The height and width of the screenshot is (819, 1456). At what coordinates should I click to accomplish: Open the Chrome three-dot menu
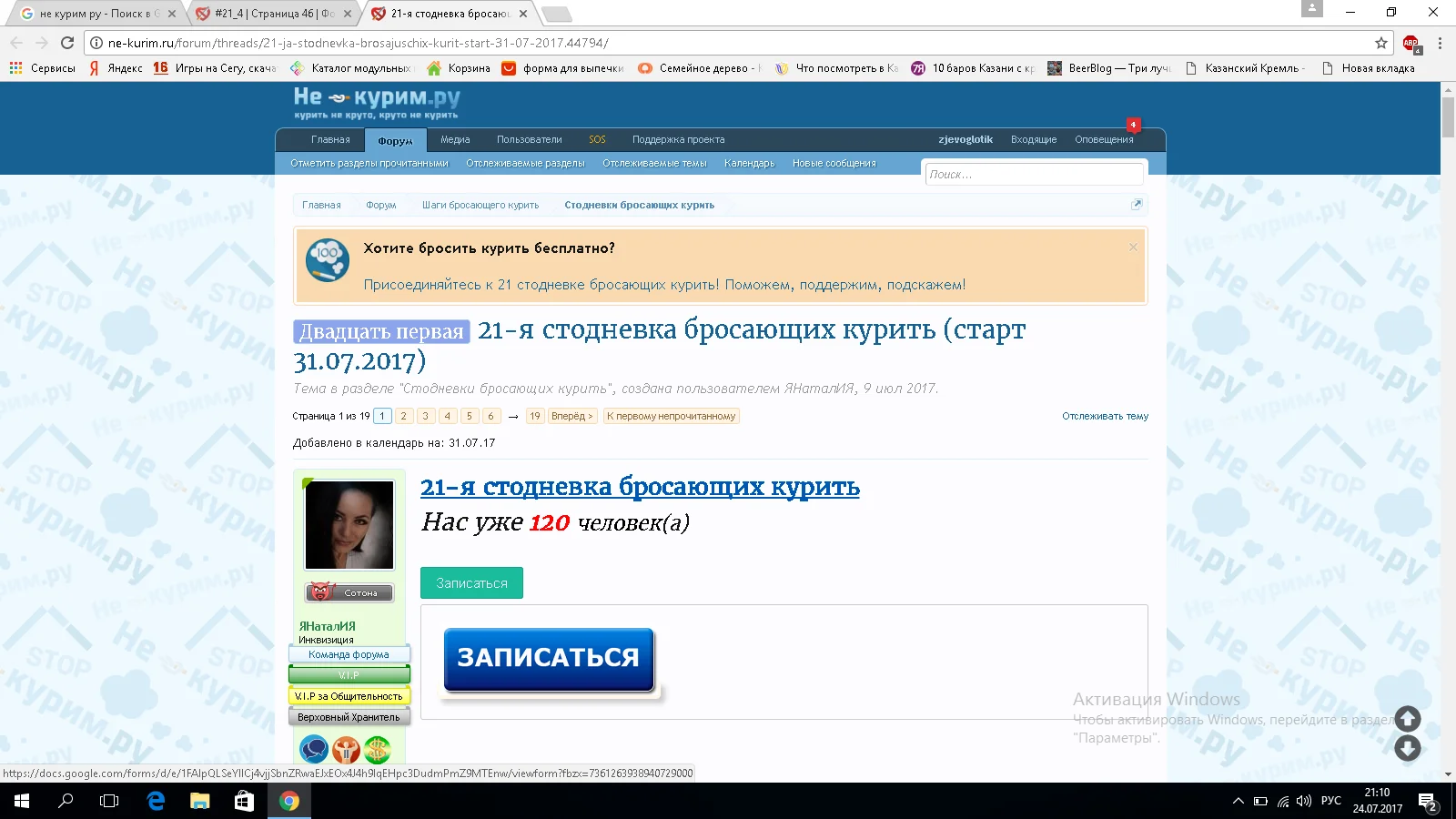(1440, 43)
